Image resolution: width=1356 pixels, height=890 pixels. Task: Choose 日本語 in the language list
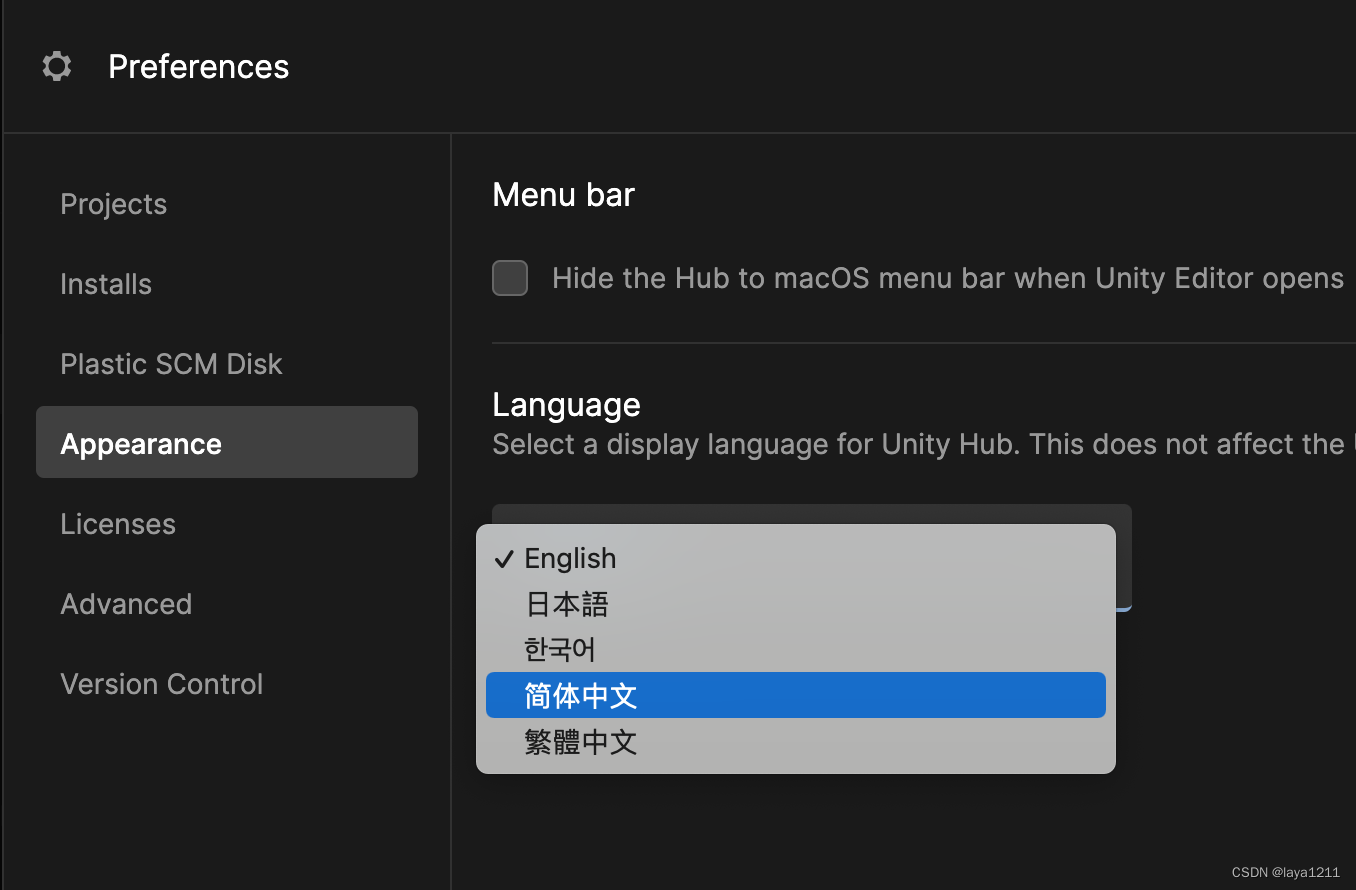pos(796,604)
